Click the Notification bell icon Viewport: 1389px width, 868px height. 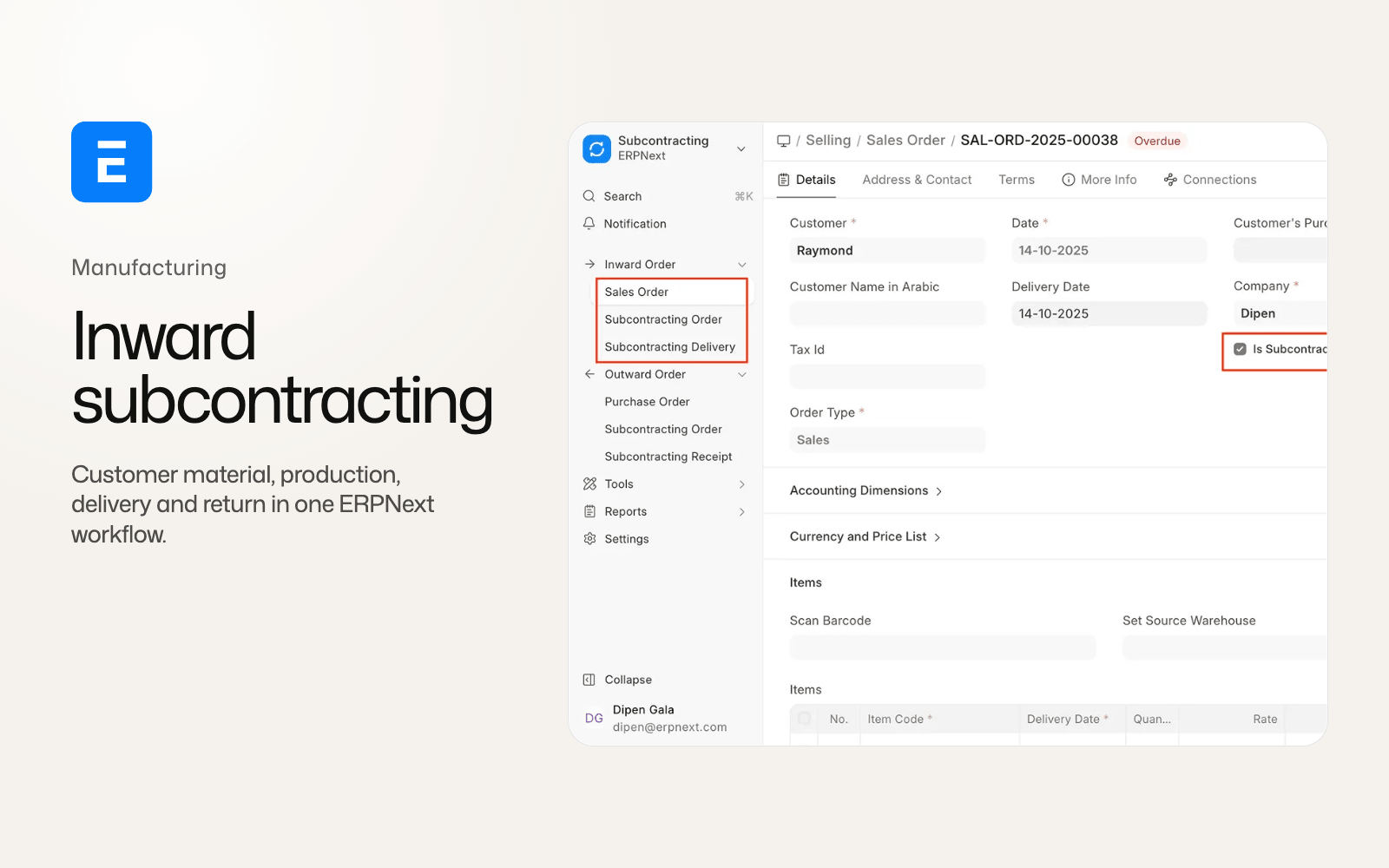click(589, 224)
